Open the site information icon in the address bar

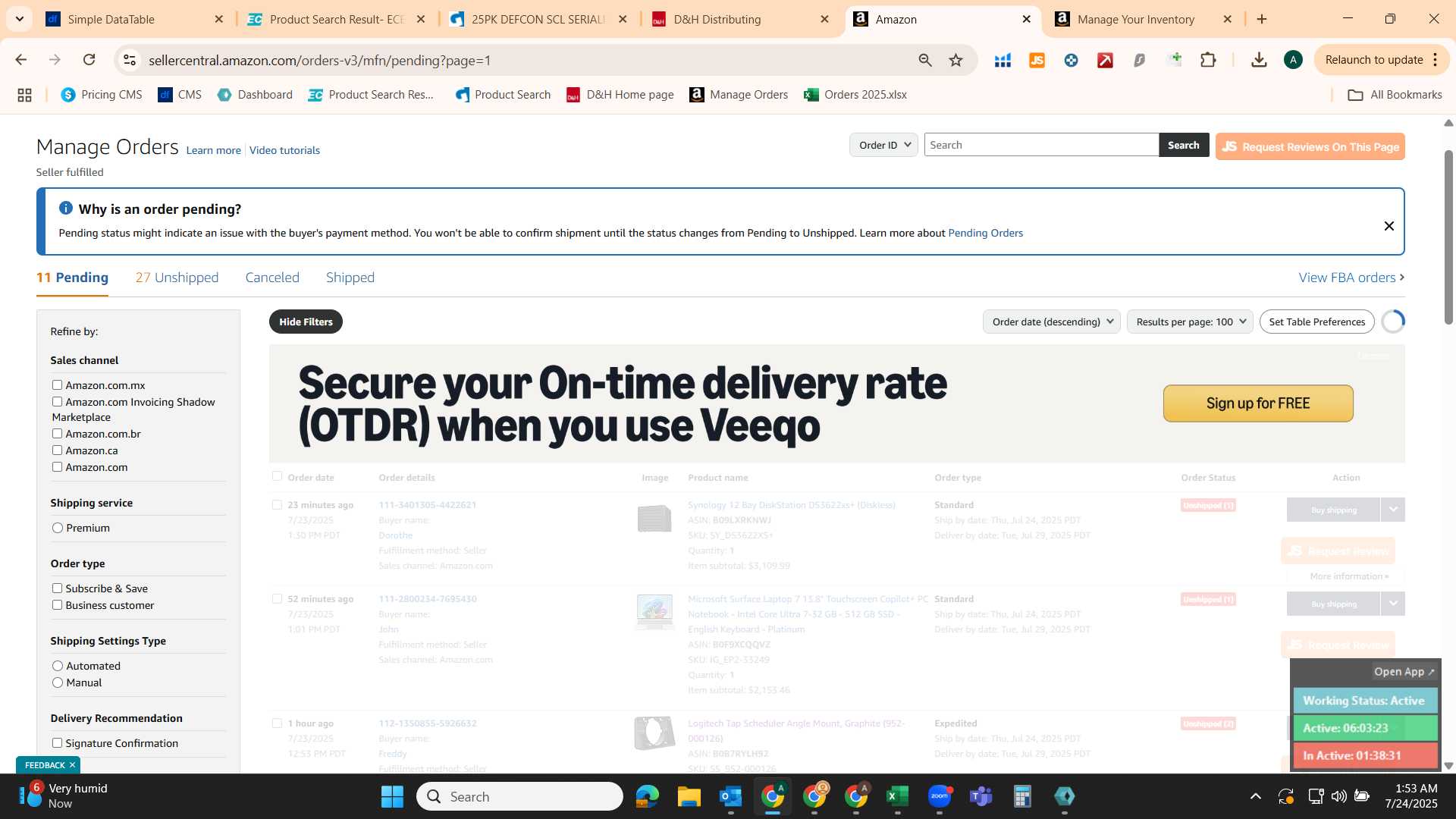click(x=130, y=60)
